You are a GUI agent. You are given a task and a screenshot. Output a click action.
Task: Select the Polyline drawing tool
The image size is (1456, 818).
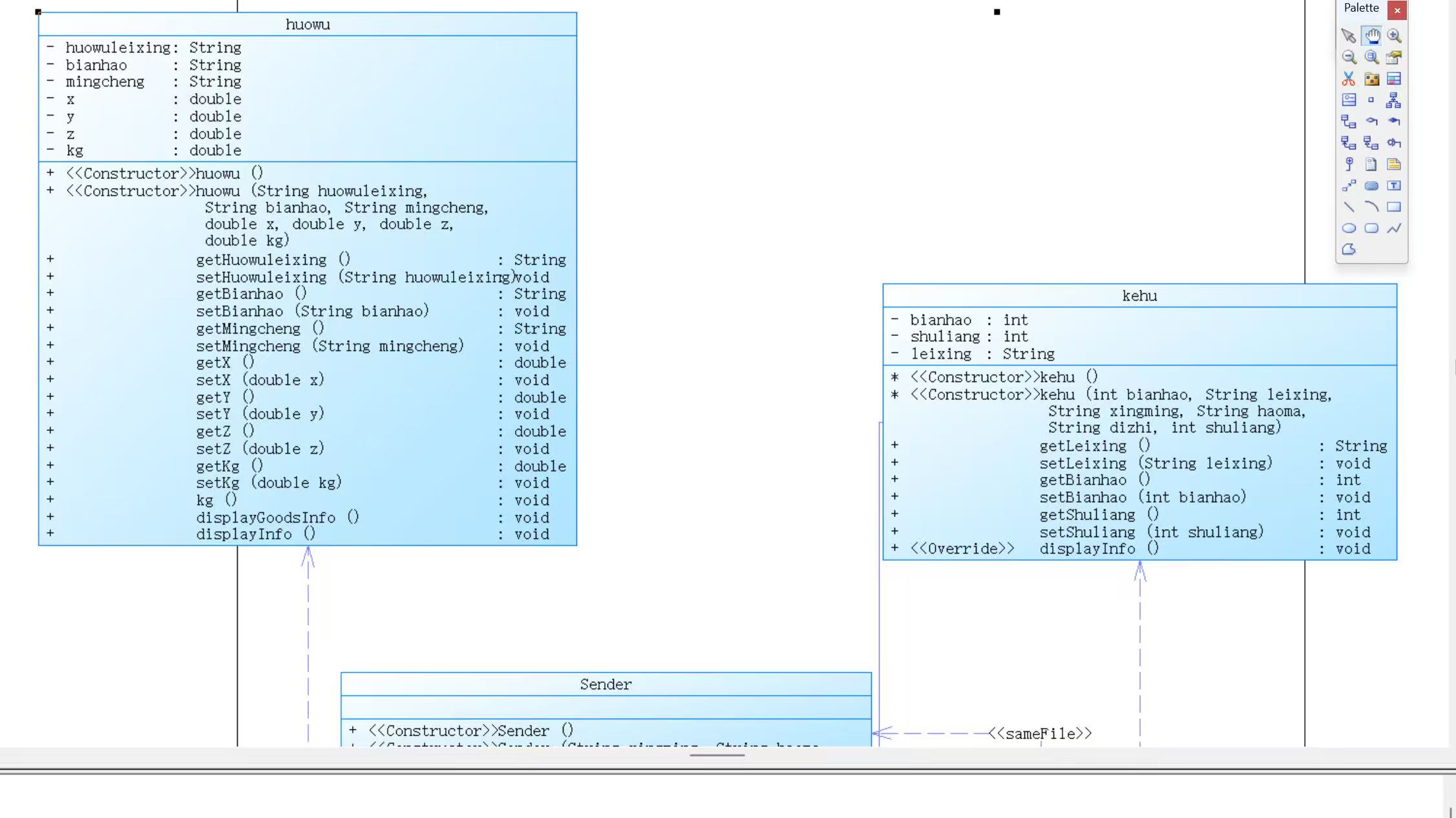point(1394,228)
